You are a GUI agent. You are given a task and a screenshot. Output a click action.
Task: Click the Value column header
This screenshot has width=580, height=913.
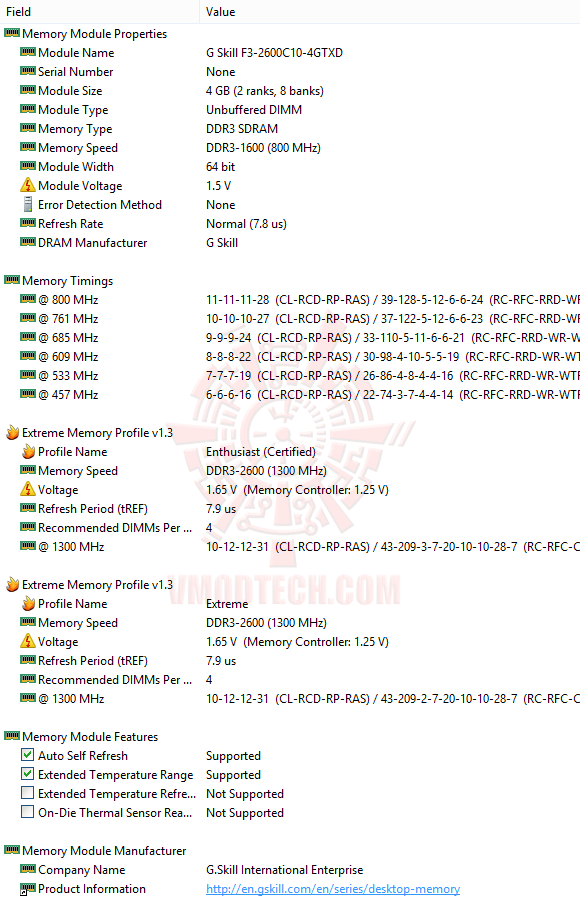click(390, 12)
